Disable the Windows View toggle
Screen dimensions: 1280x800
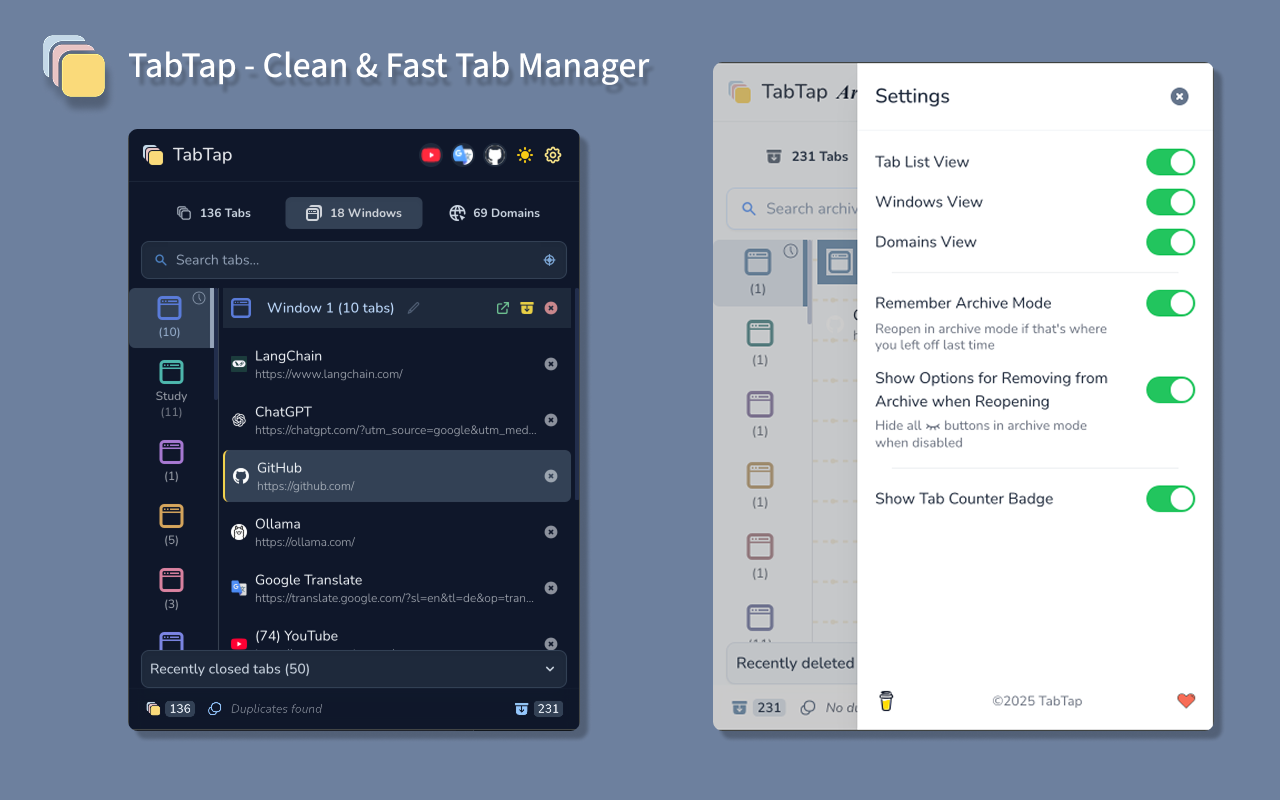[x=1170, y=202]
